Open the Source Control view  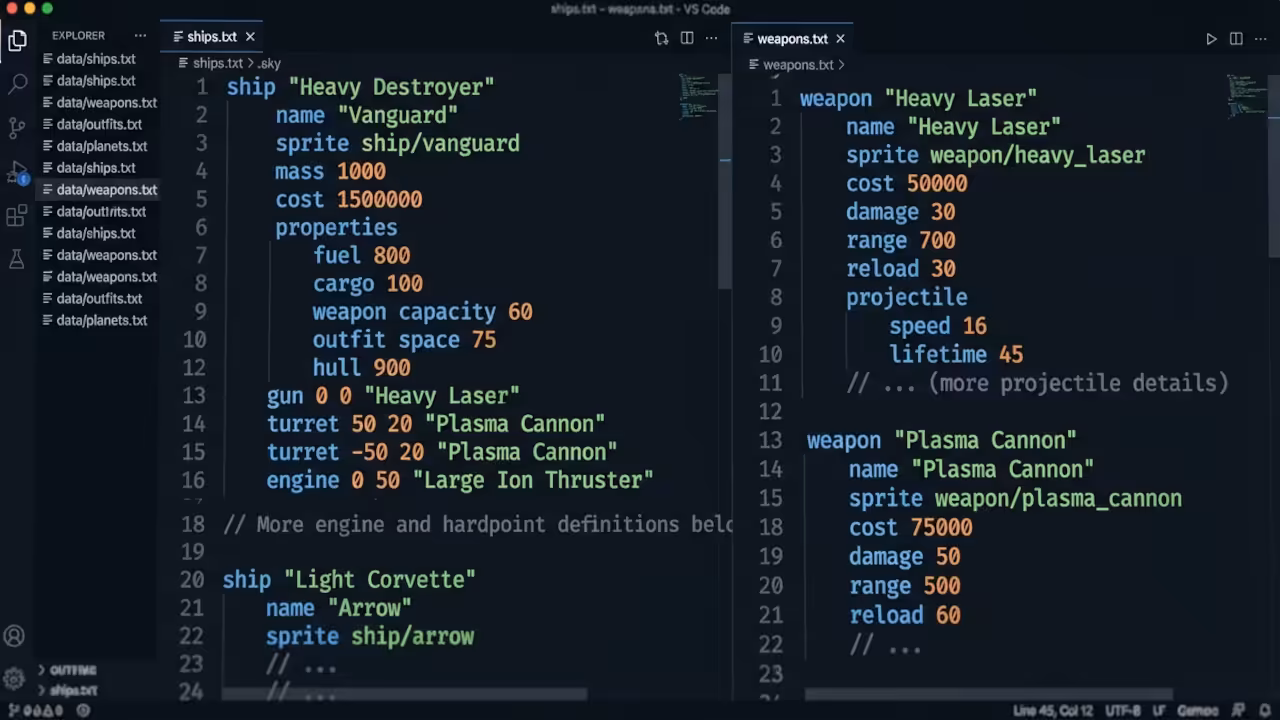click(17, 128)
